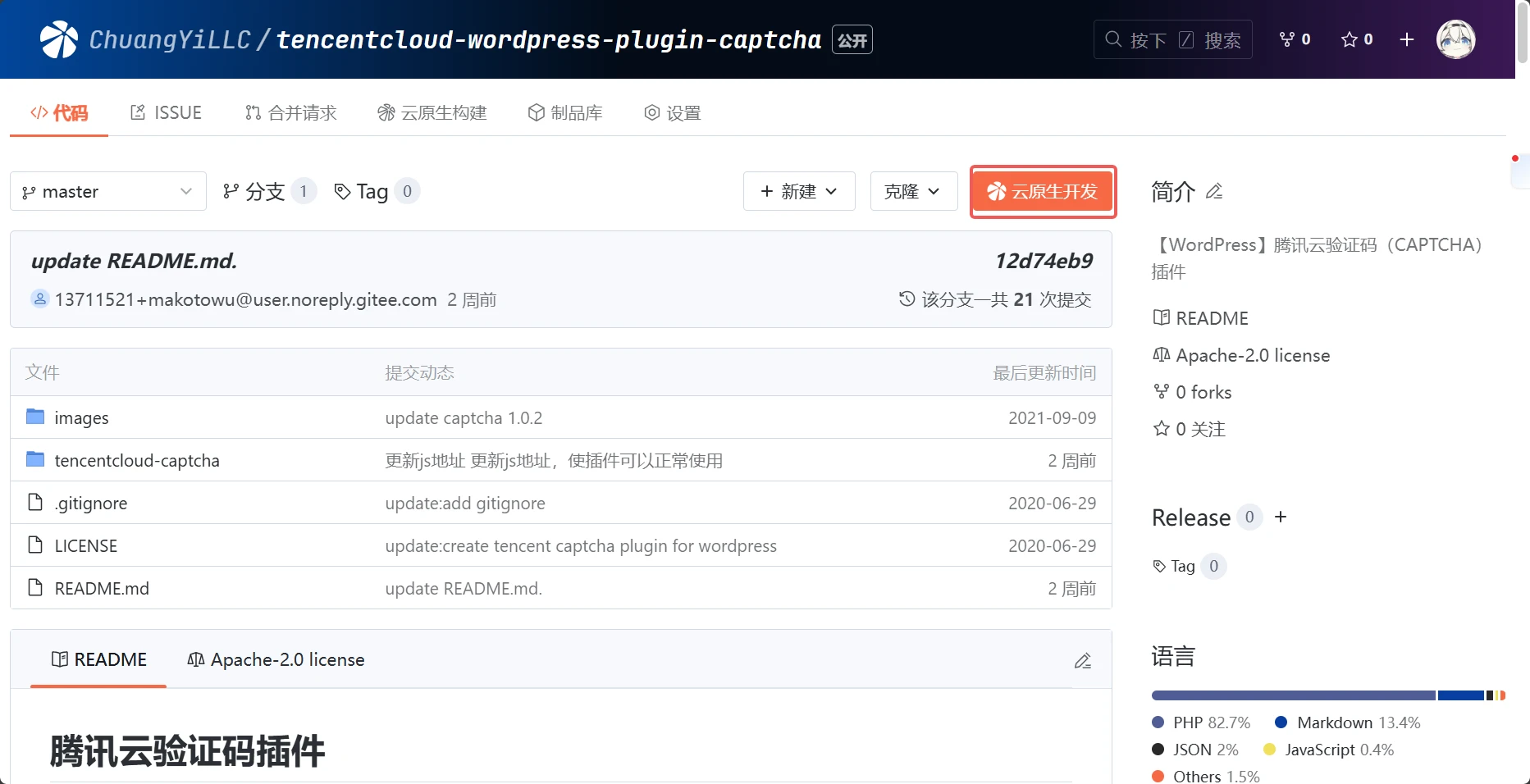The height and width of the screenshot is (784, 1530).
Task: Open the user avatar menu
Action: (1456, 39)
